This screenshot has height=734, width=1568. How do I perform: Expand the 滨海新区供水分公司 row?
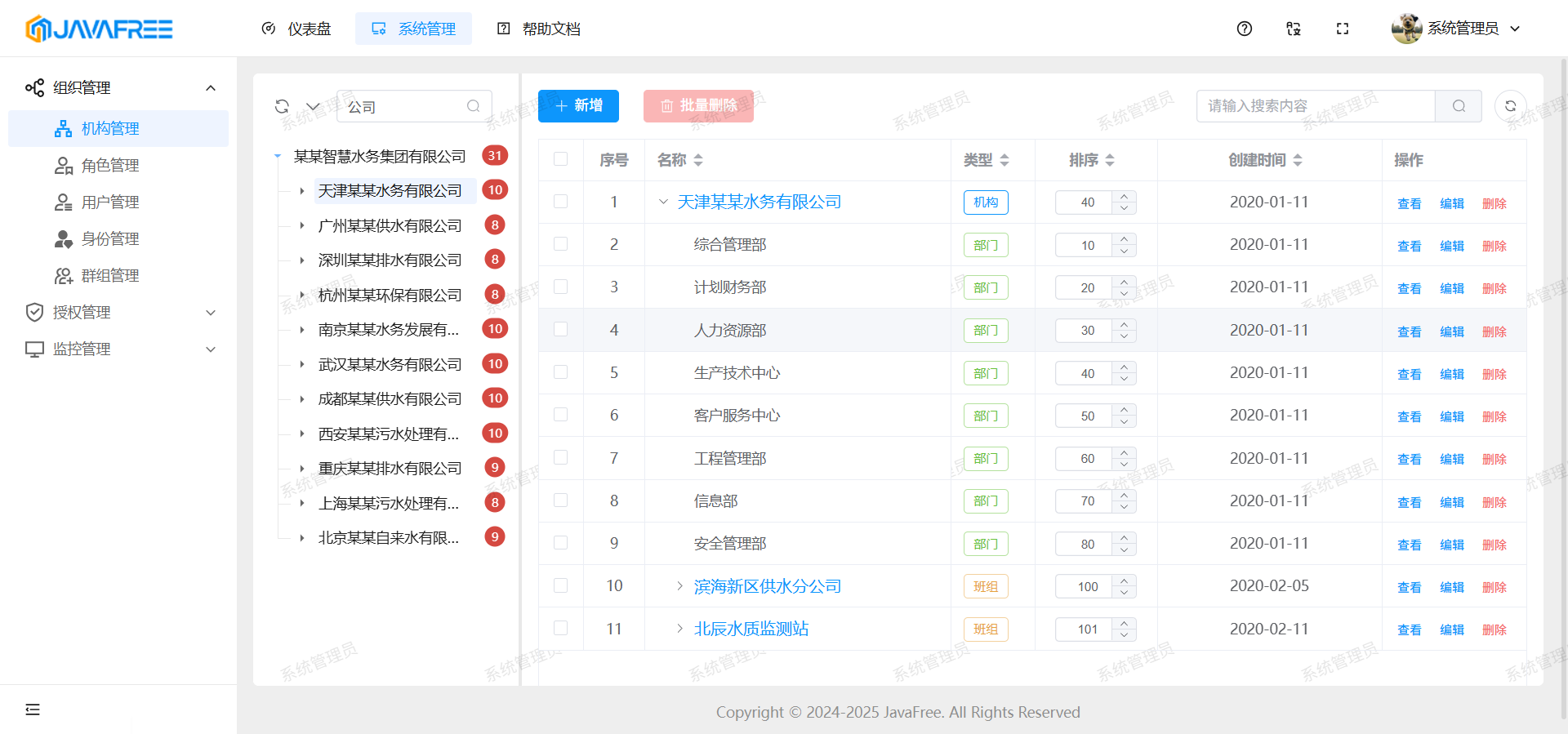pyautogui.click(x=679, y=586)
